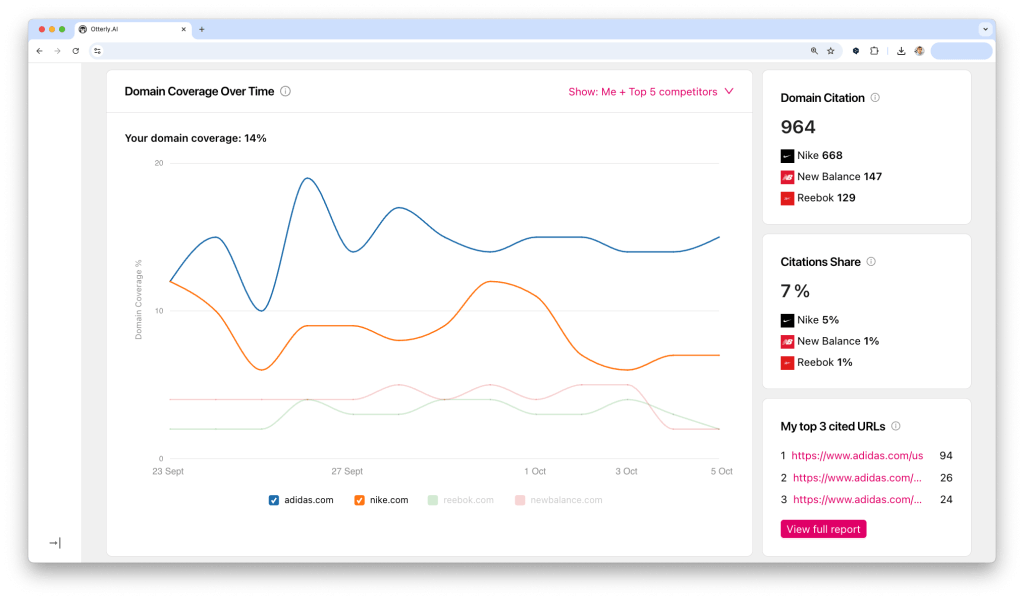1024x600 pixels.
Task: Click info icon next to Domain Citation
Action: (x=875, y=97)
